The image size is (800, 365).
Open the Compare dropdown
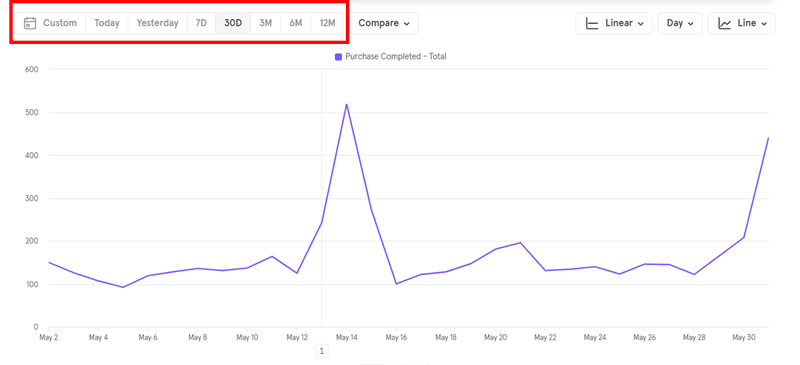384,23
